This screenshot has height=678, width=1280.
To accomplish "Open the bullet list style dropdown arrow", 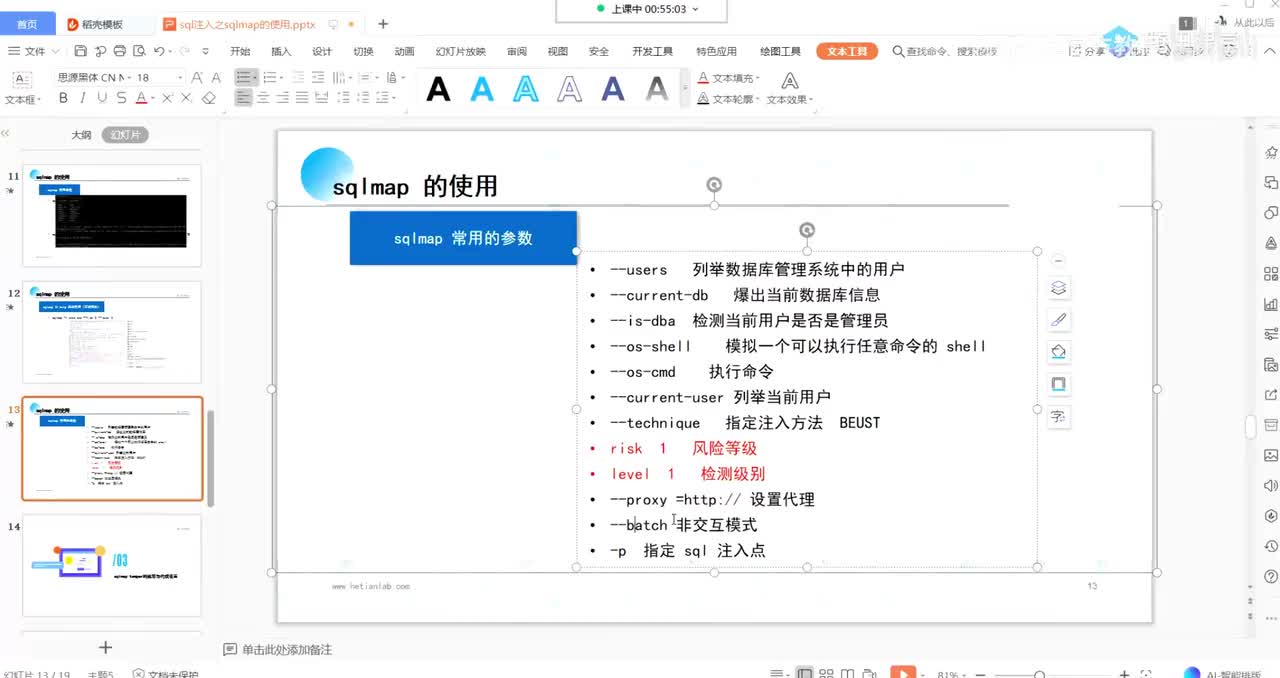I will coord(257,77).
